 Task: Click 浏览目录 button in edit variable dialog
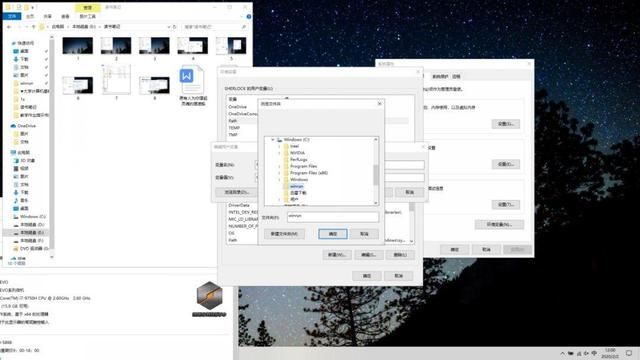click(x=237, y=192)
